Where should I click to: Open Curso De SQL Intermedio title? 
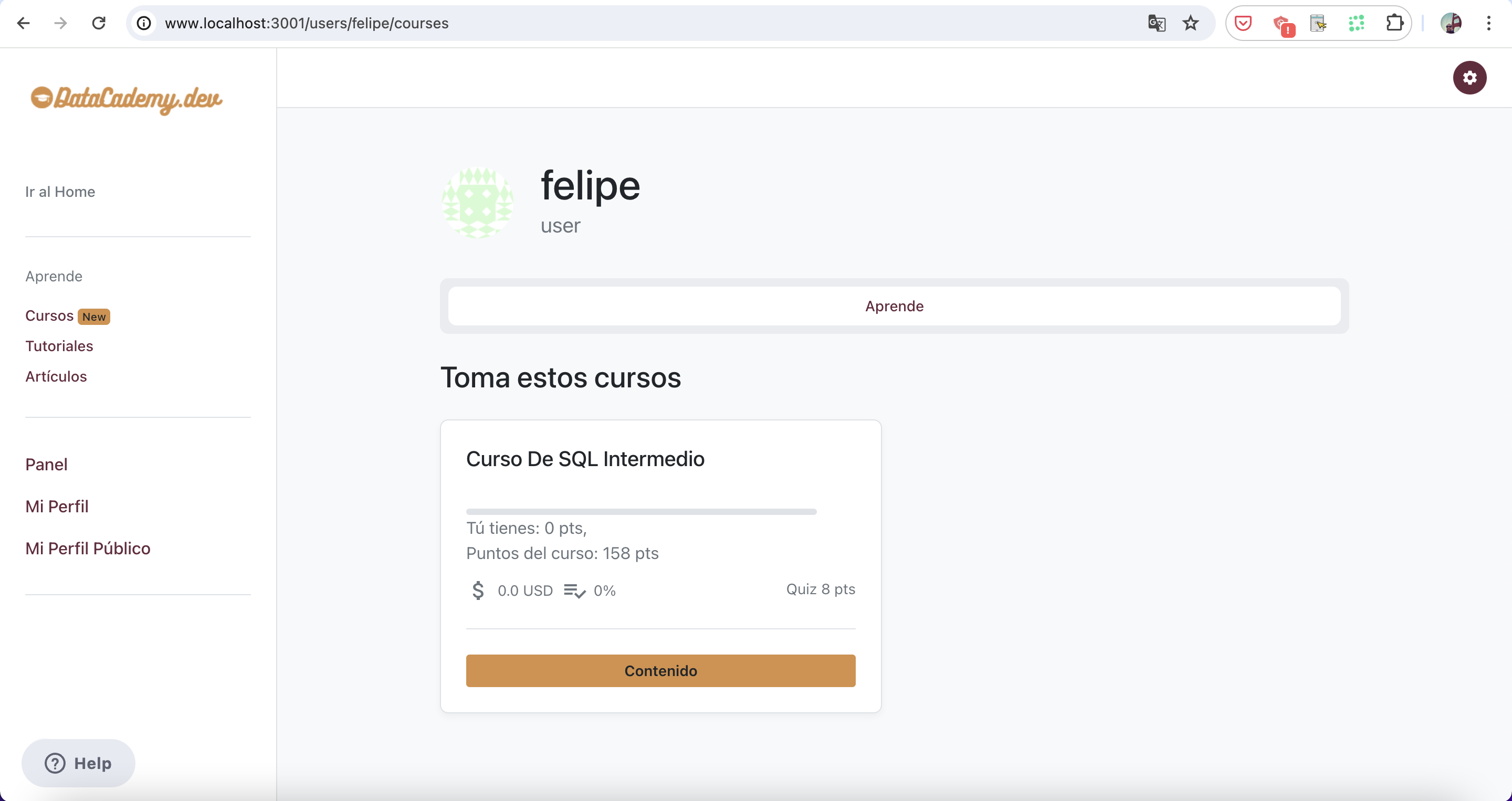585,458
